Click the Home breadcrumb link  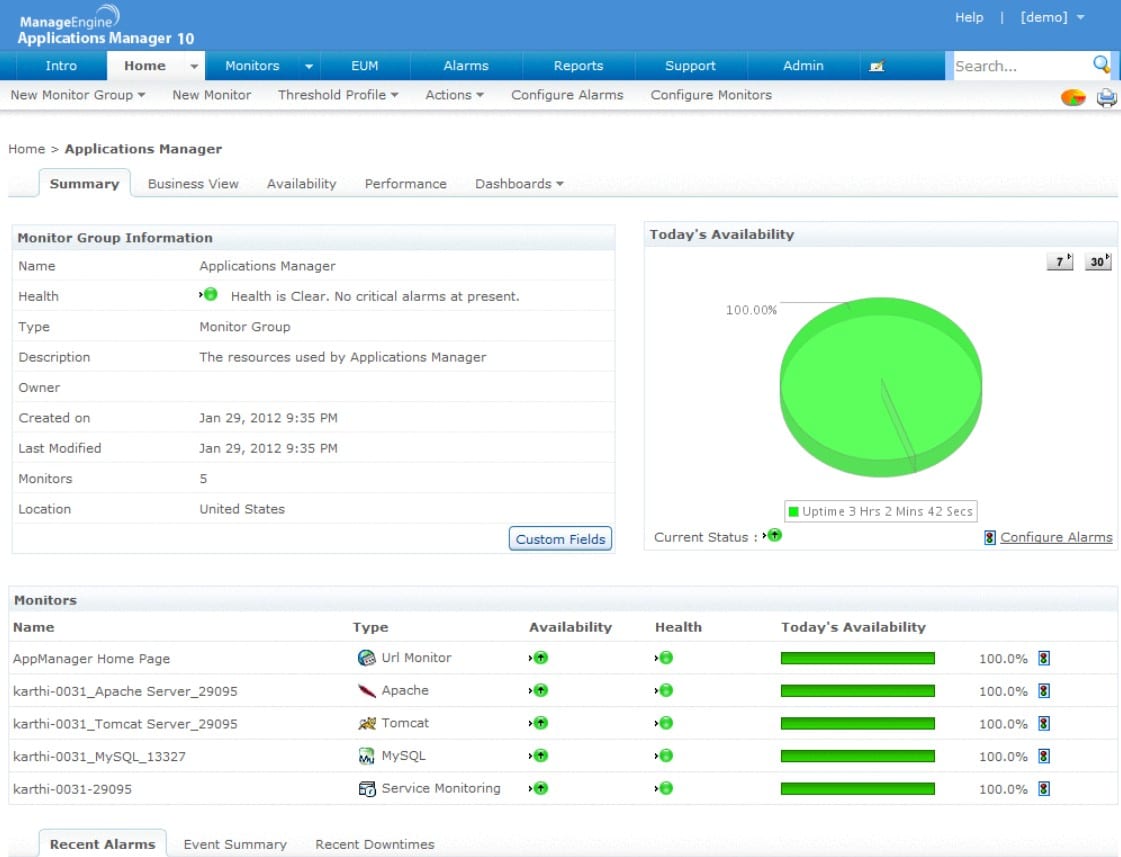pyautogui.click(x=26, y=149)
